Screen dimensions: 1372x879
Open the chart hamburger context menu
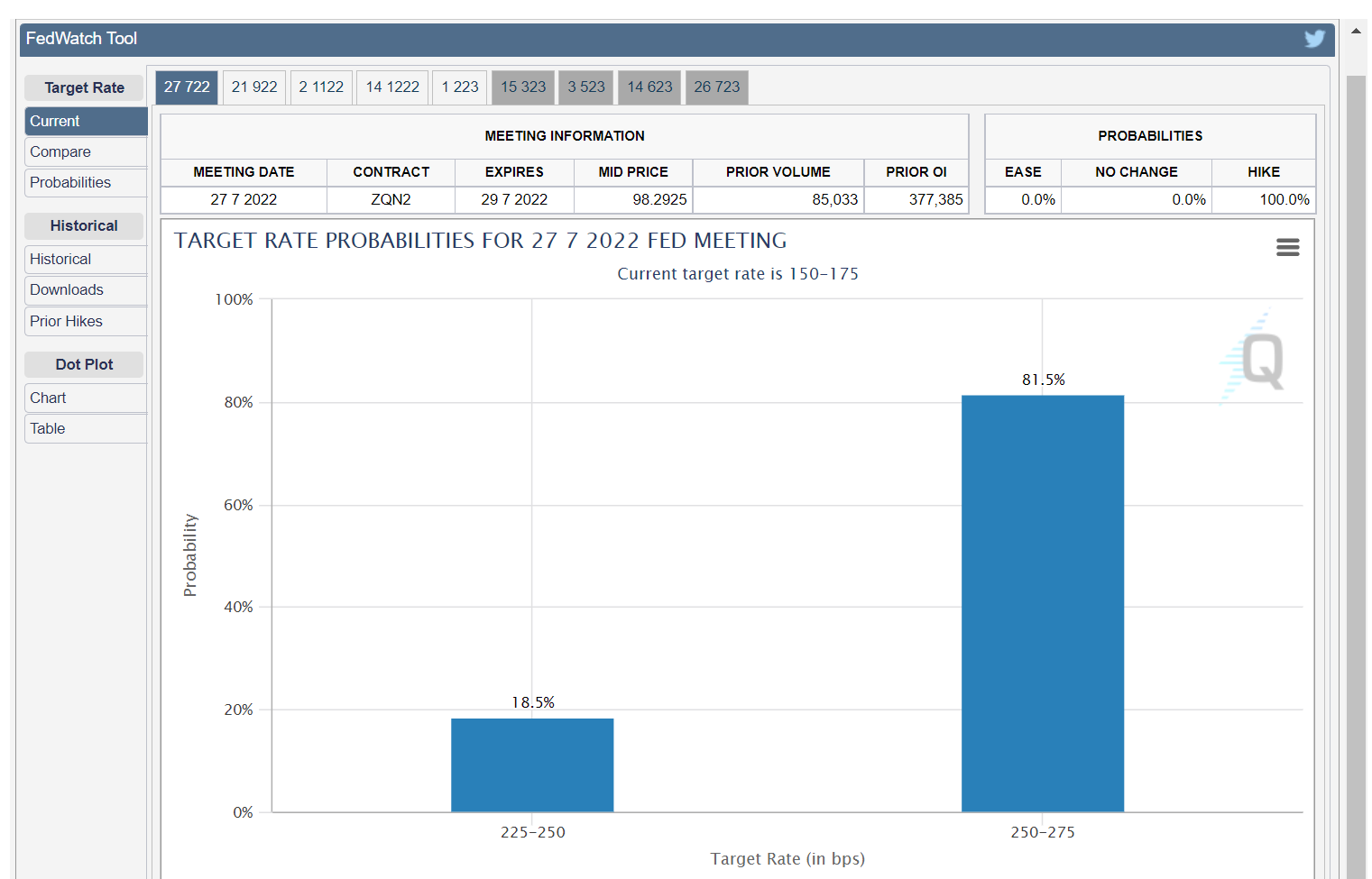pos(1288,247)
